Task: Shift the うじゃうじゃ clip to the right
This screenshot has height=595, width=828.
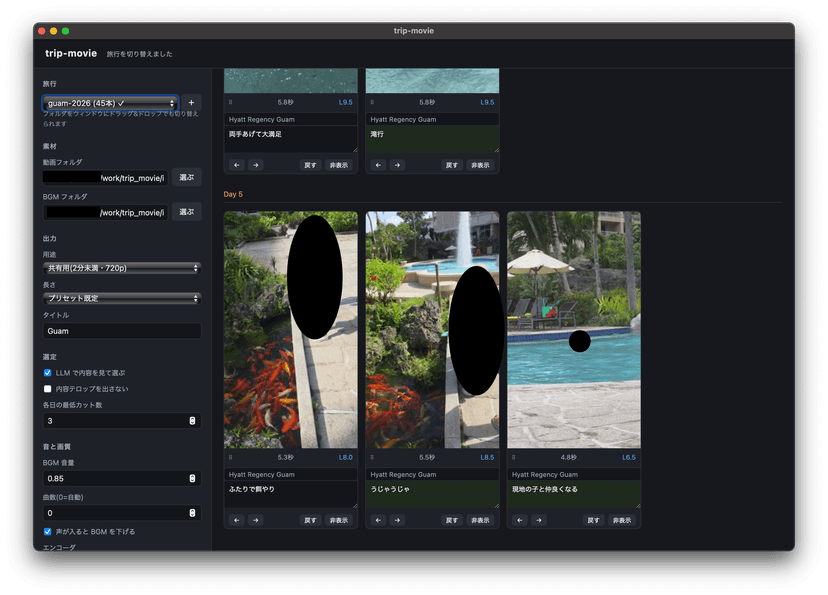Action: tap(397, 520)
